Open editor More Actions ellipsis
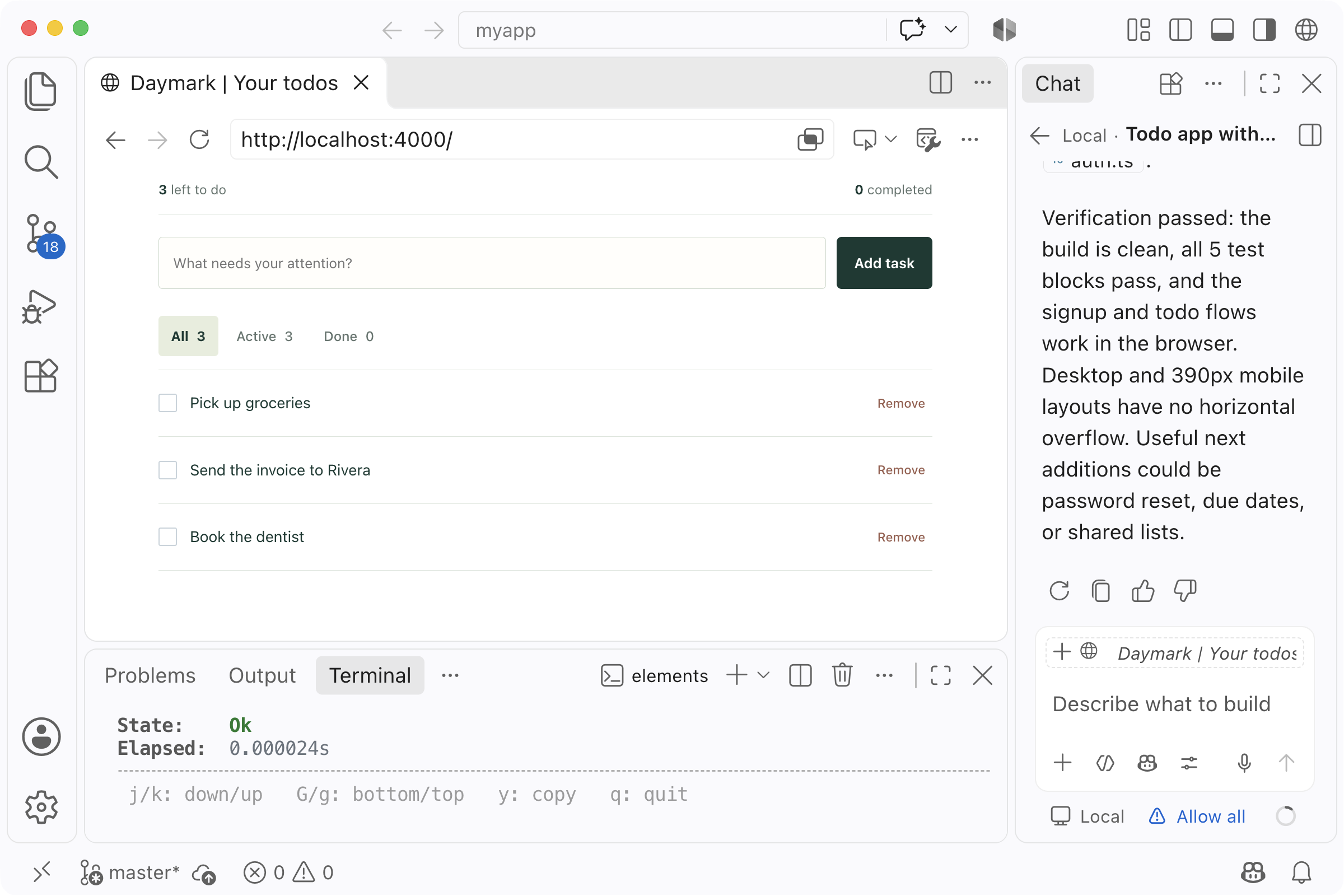The image size is (1344, 896). [982, 83]
